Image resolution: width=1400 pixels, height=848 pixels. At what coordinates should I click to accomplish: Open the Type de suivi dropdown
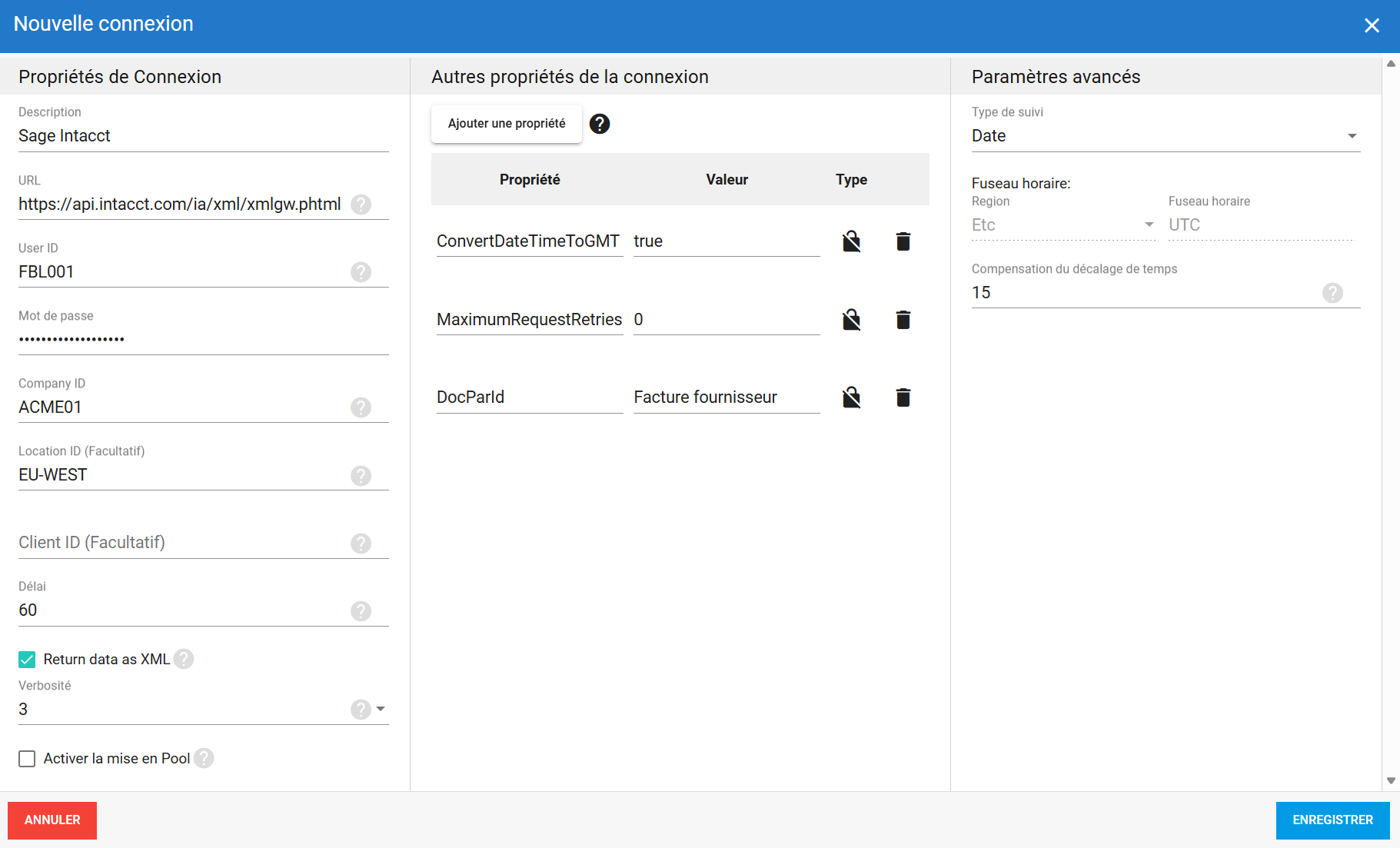click(1166, 136)
